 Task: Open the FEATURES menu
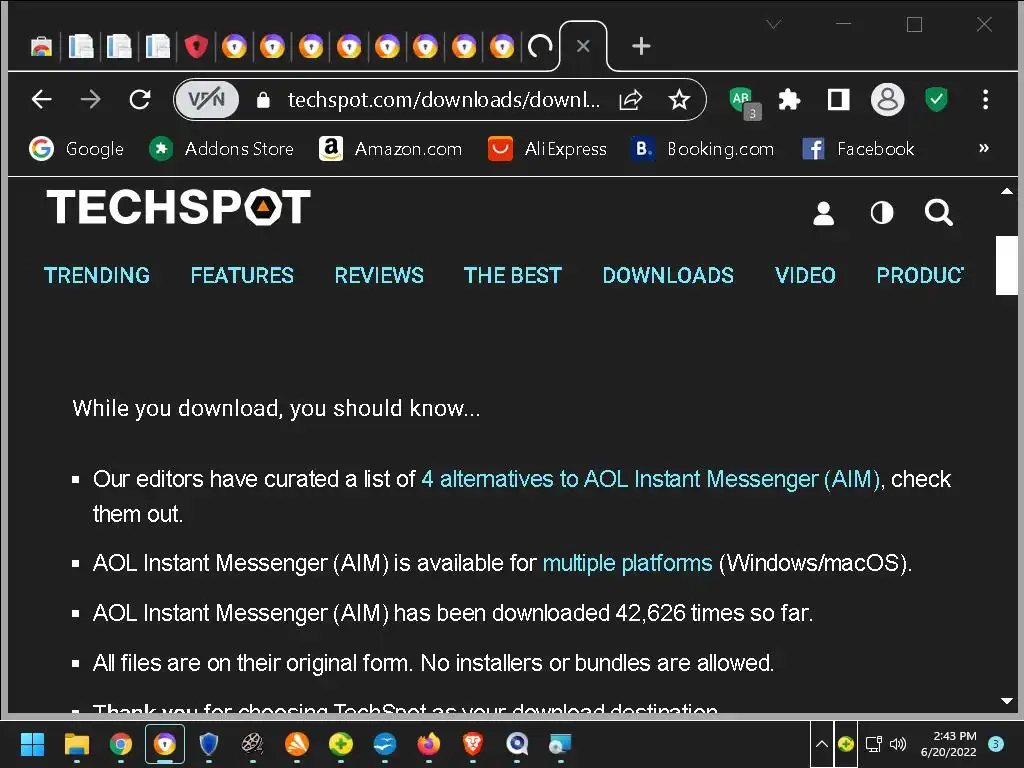(x=242, y=276)
